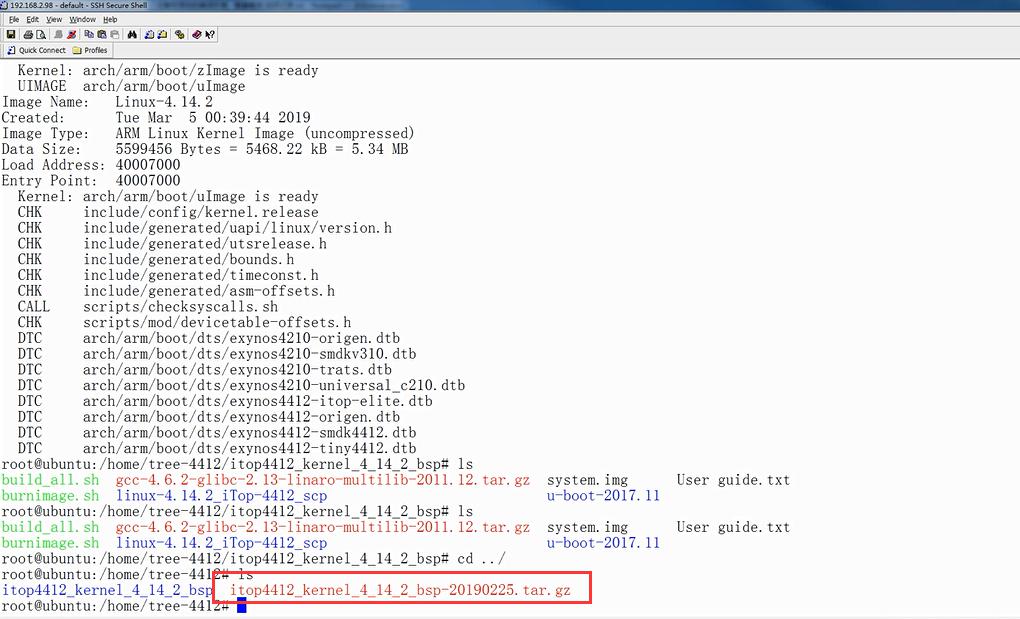Click 'include/generated/utsrelease.h' line

pyautogui.click(x=205, y=244)
